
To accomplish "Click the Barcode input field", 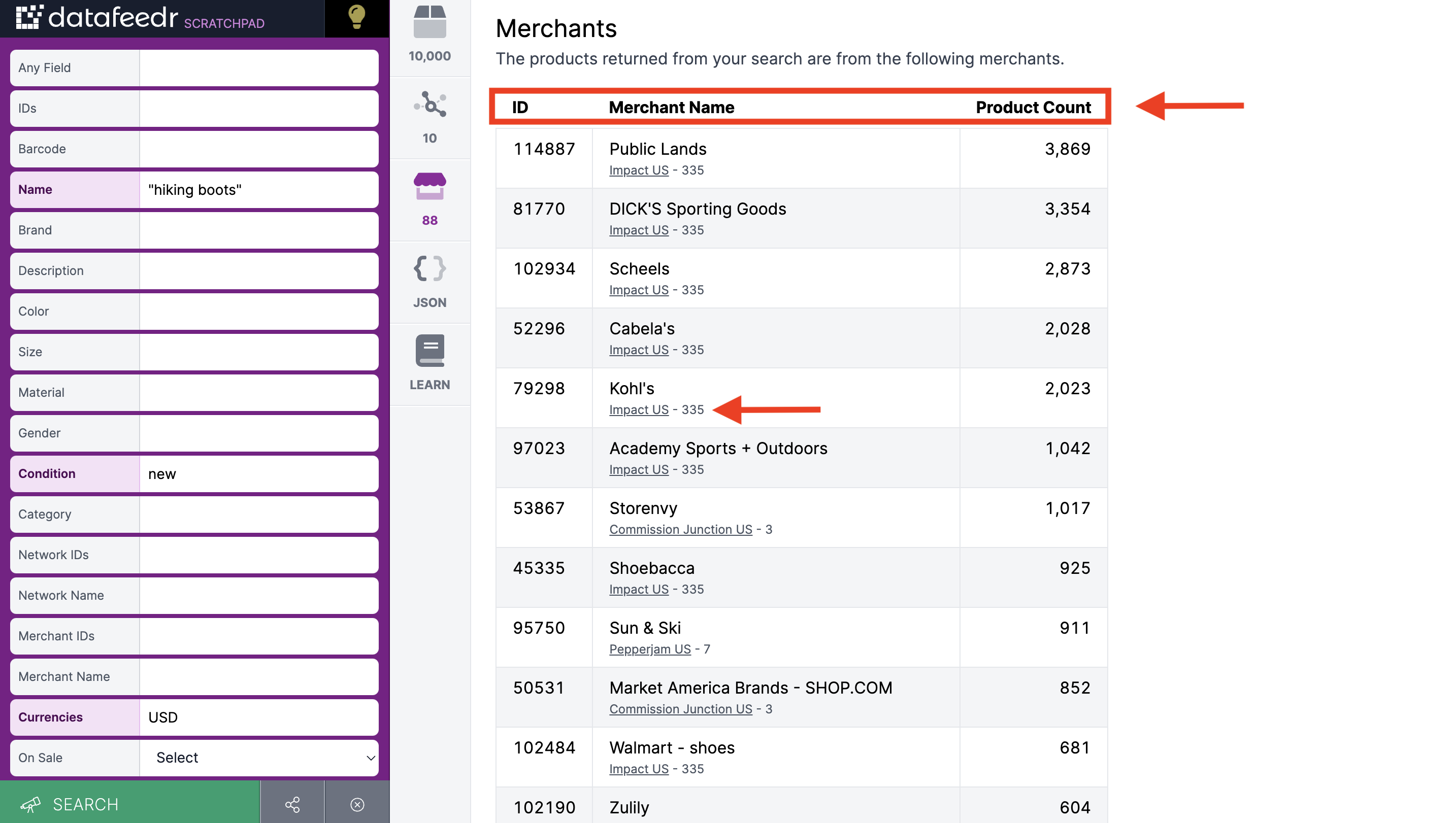I will click(x=259, y=149).
